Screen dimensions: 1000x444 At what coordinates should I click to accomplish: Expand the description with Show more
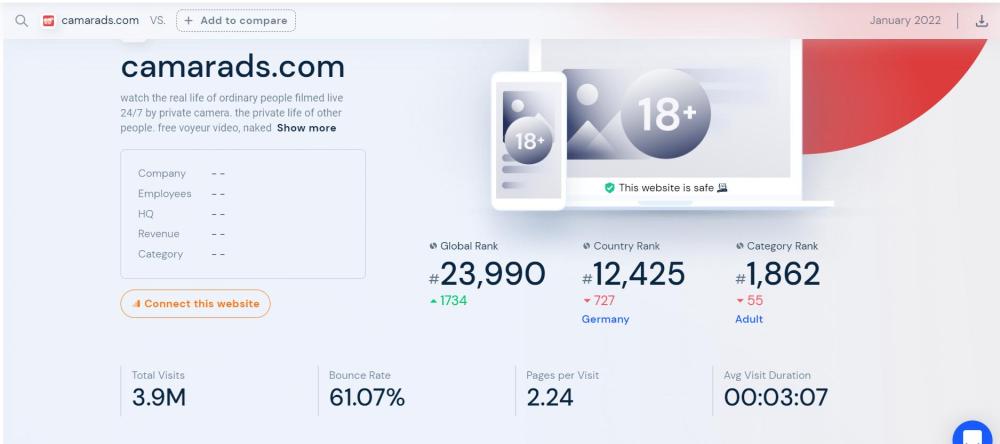306,128
